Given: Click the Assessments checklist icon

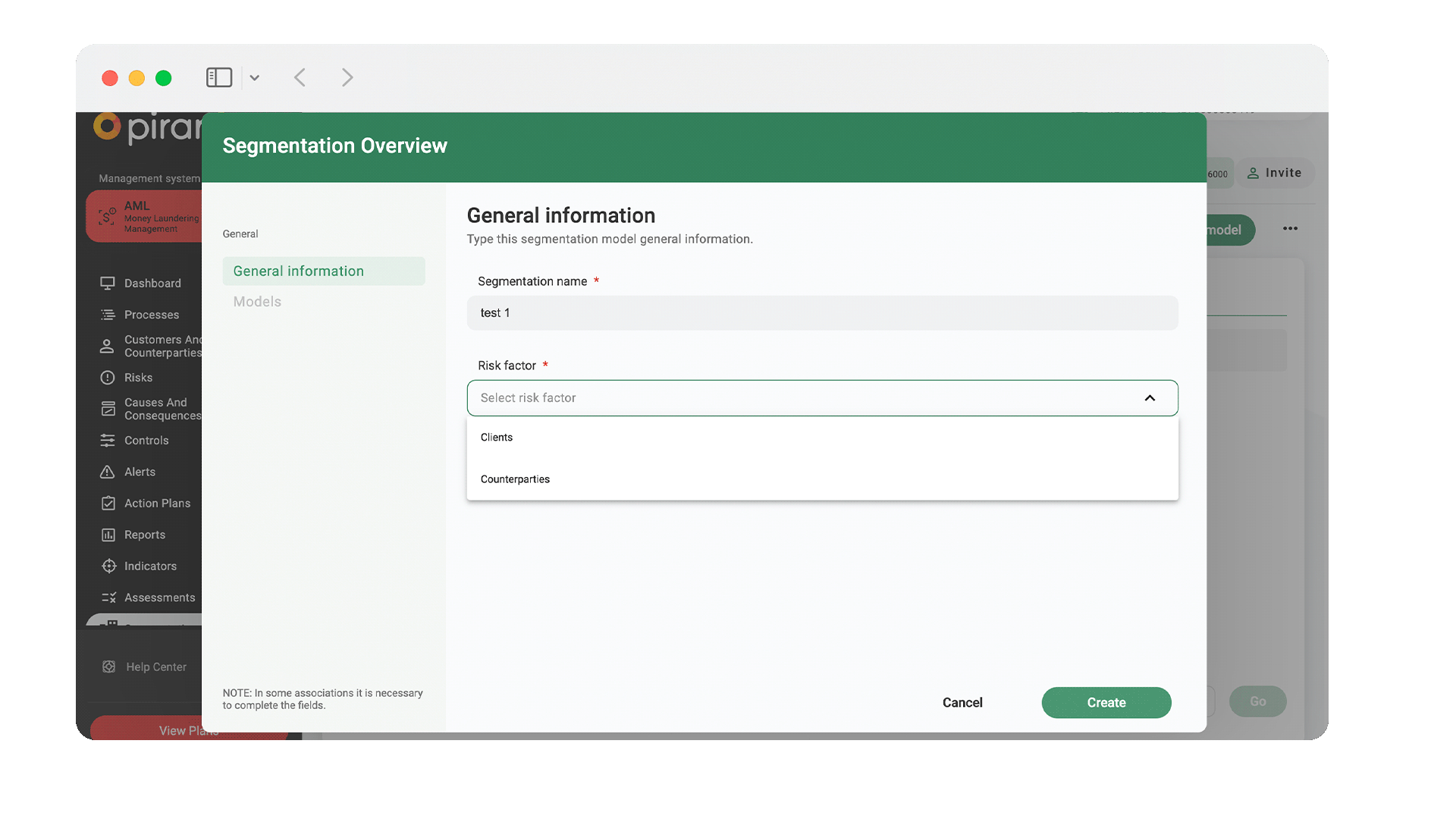Looking at the screenshot, I should pos(108,598).
